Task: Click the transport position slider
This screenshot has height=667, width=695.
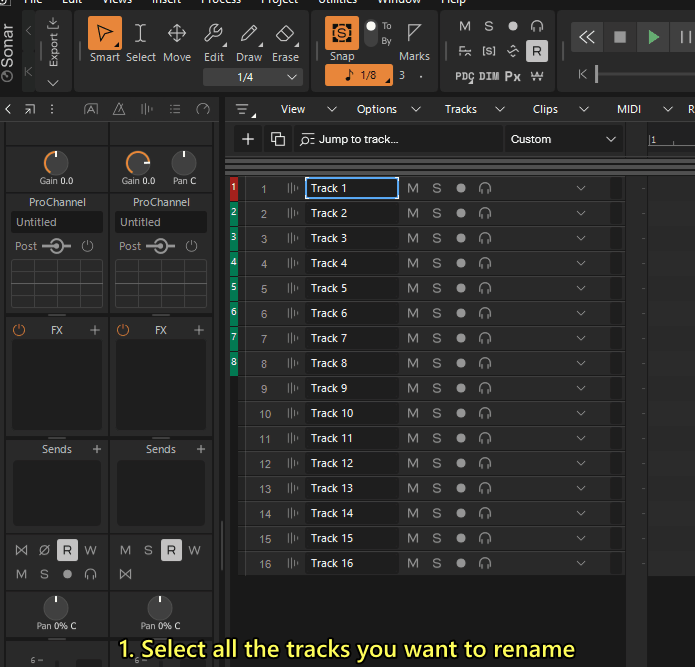Action: 597,74
